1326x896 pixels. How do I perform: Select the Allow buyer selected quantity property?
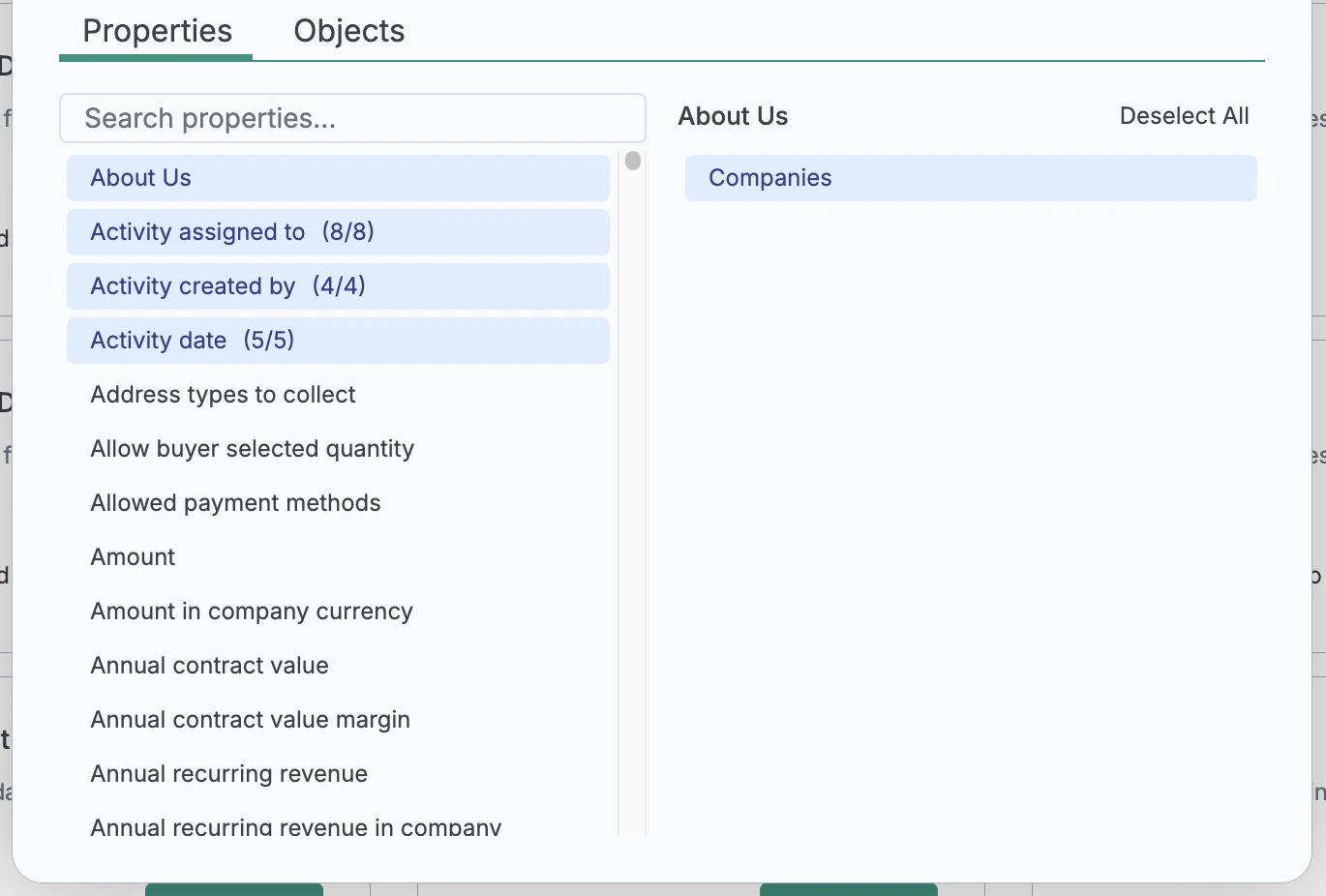click(x=252, y=448)
